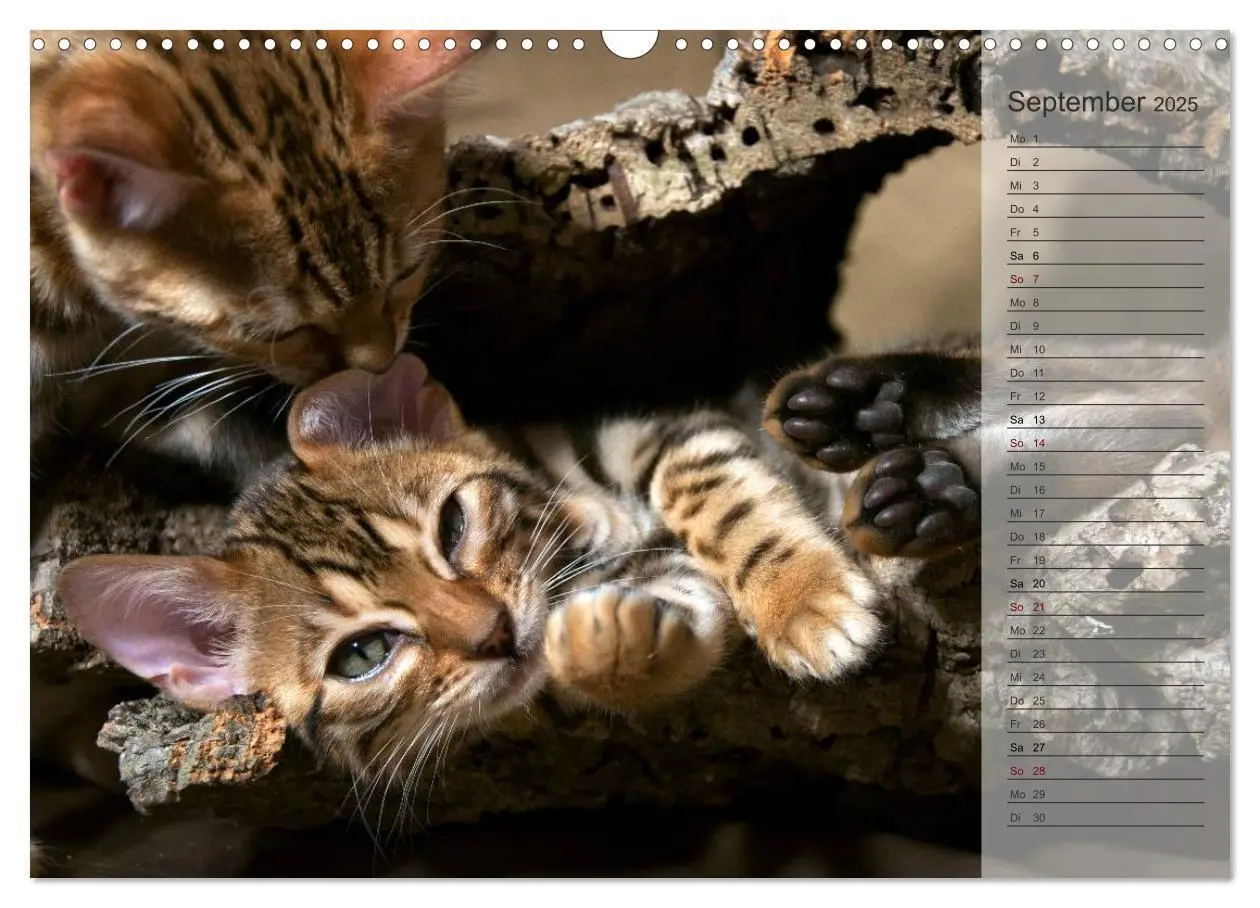This screenshot has height=908, width=1260.
Task: Select So 14 date row
Action: (1105, 442)
